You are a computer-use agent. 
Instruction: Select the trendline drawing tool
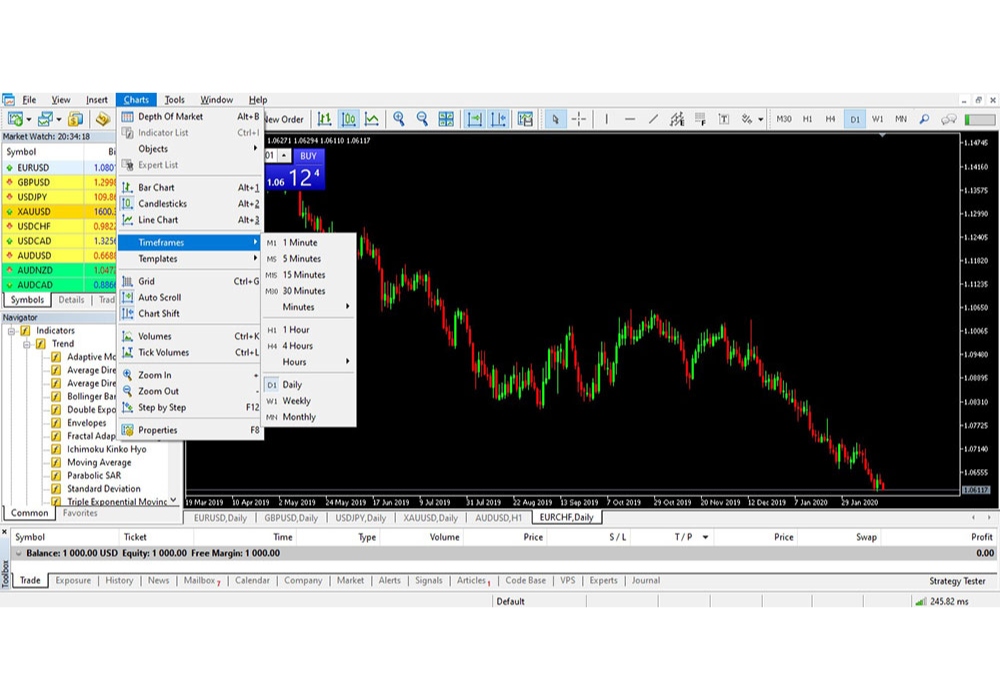pos(653,119)
